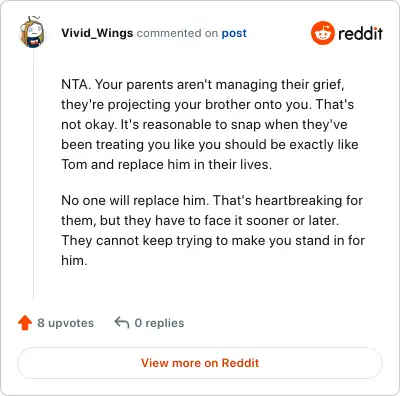Click the paragraph starting "No one will replace"
400x396 pixels.
213,230
